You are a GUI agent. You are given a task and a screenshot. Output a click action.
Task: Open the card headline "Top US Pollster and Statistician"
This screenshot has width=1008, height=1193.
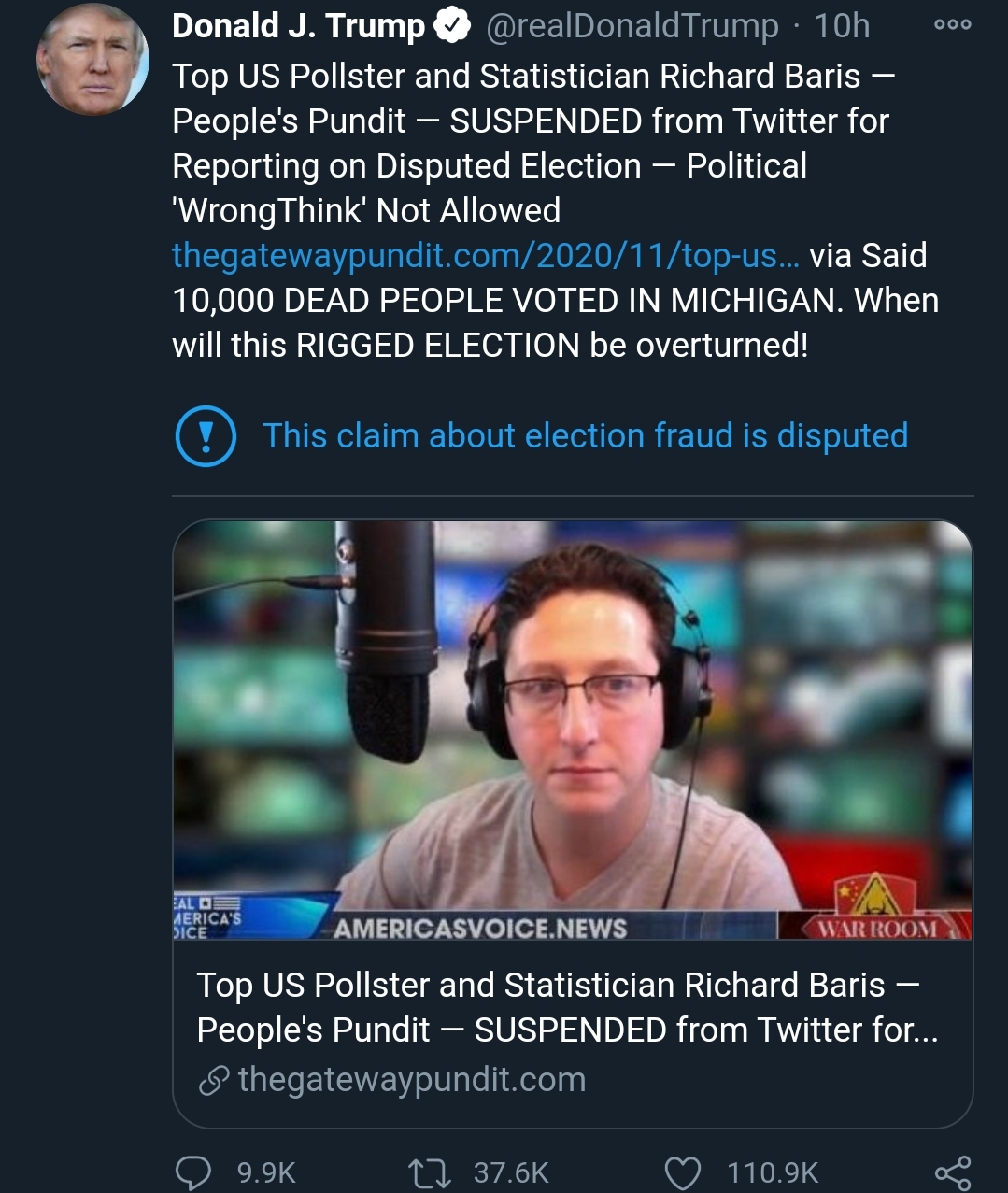(x=568, y=1007)
